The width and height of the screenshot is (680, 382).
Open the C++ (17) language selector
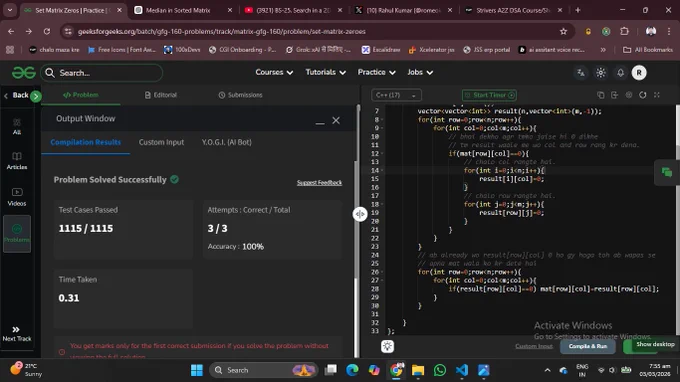[396, 95]
